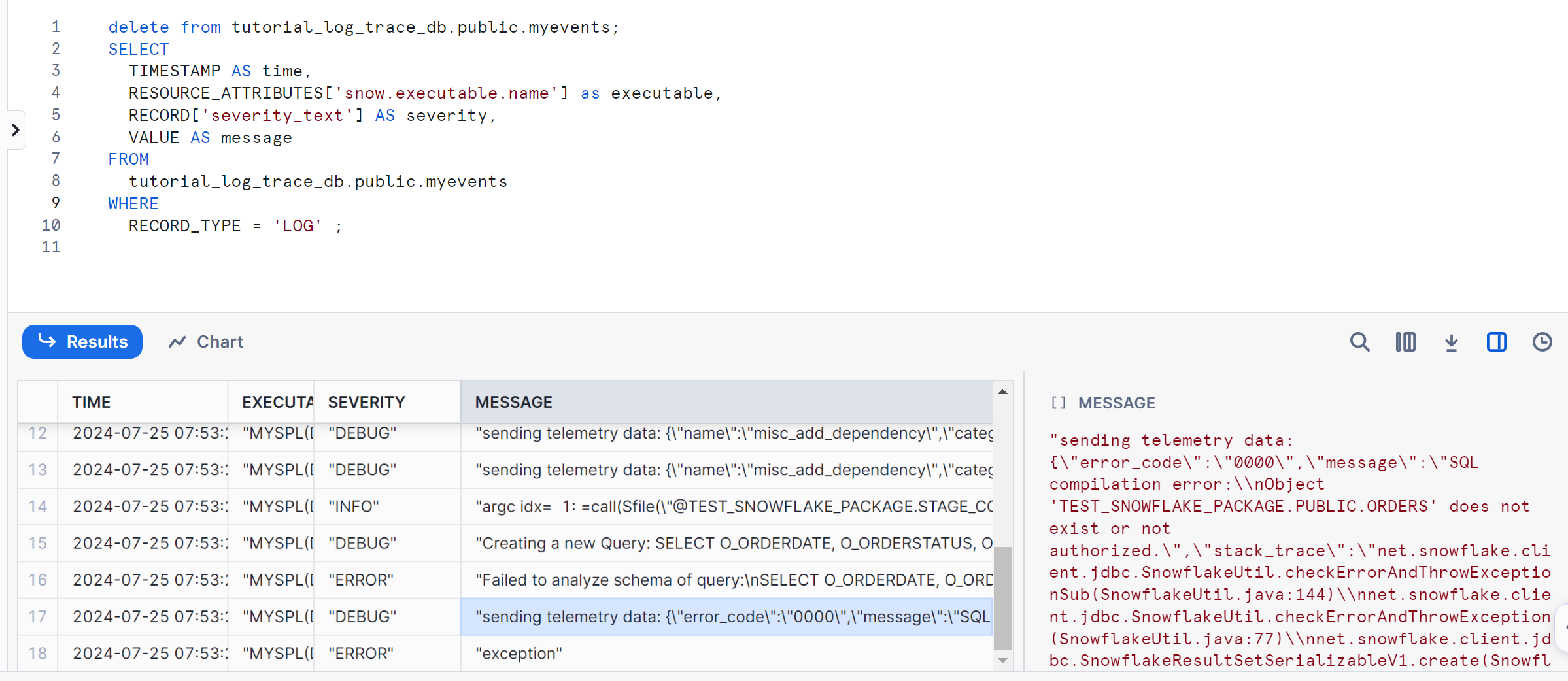The width and height of the screenshot is (1568, 681).
Task: Toggle the details side panel icon
Action: coord(1496,342)
